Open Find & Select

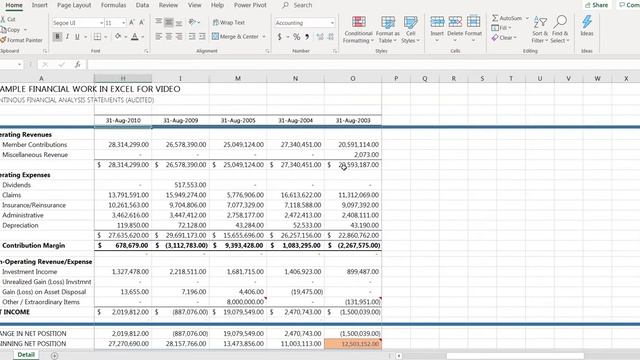tap(560, 30)
